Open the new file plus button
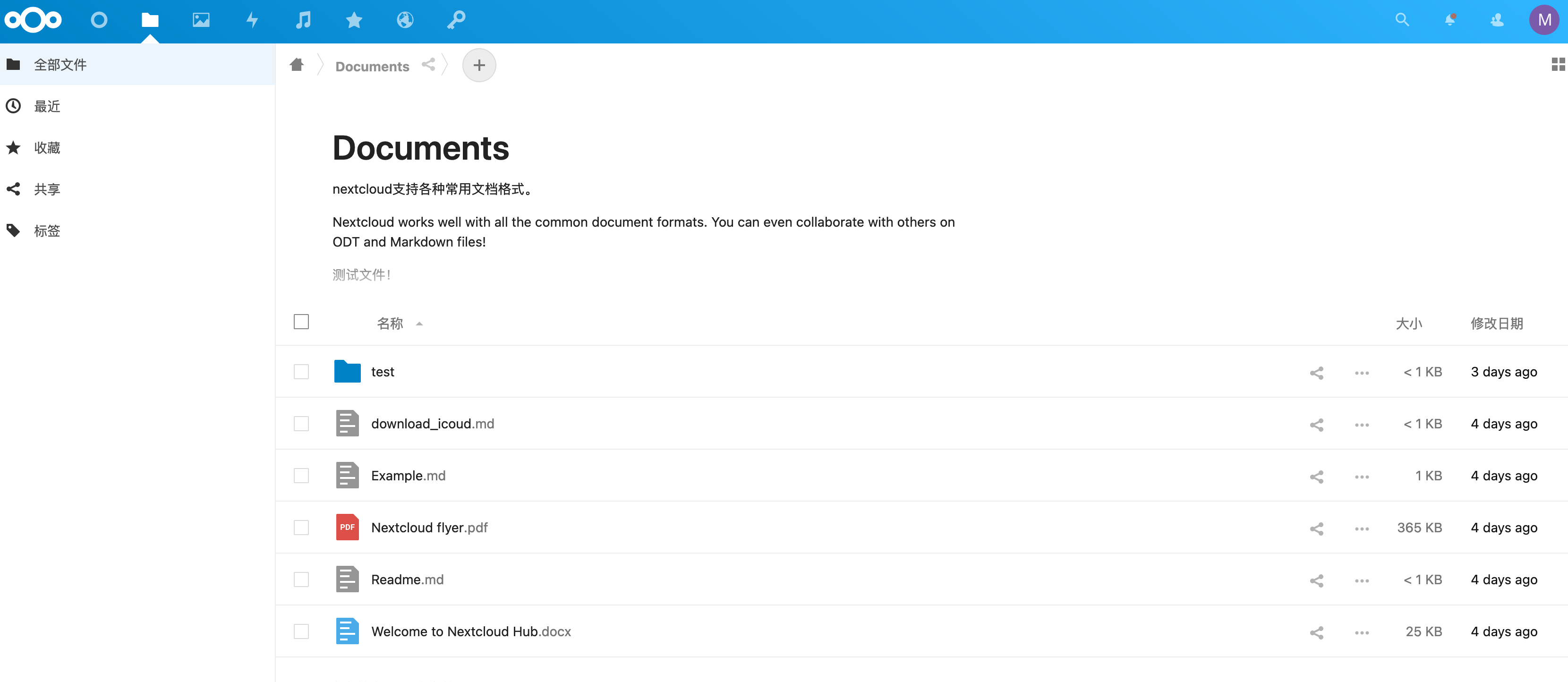Viewport: 1568px width, 682px height. (x=479, y=65)
